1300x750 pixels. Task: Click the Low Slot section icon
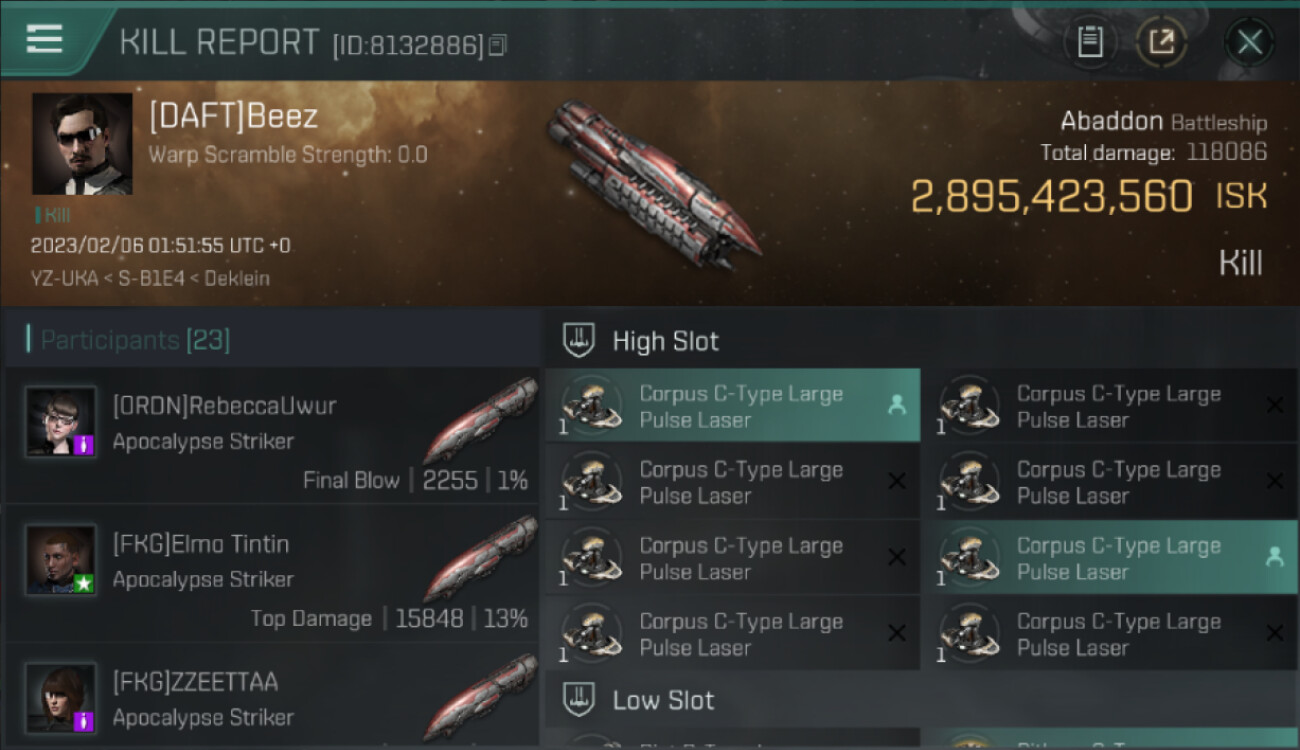point(579,700)
